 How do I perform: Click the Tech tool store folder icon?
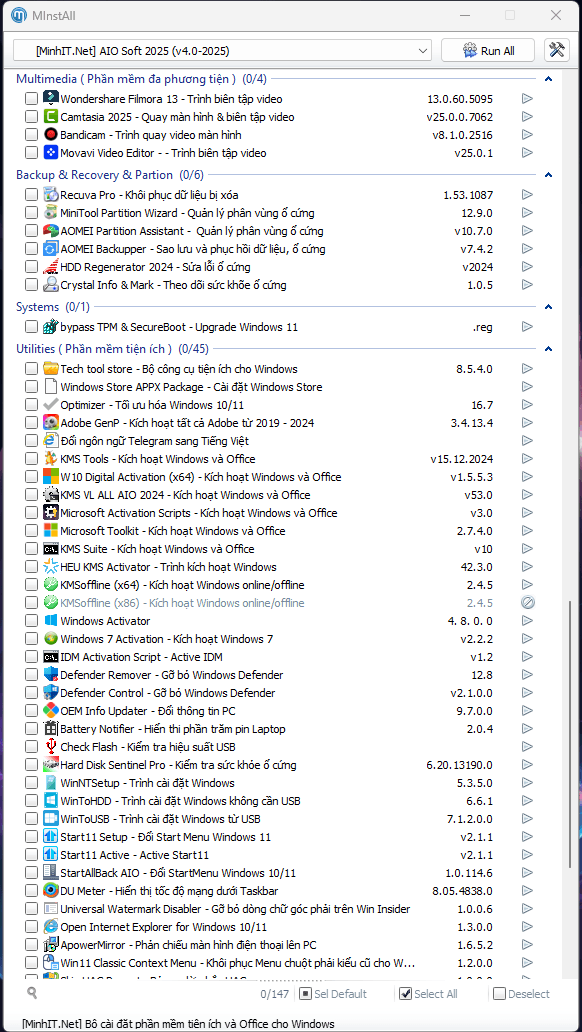[51, 369]
